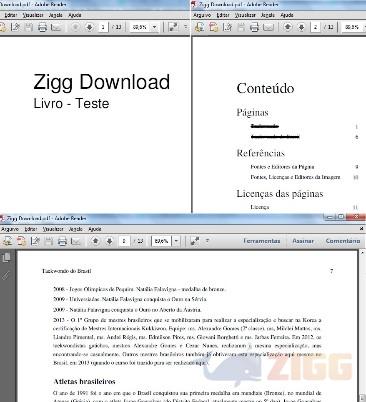Open 'Licença' contents entry

click(x=260, y=207)
